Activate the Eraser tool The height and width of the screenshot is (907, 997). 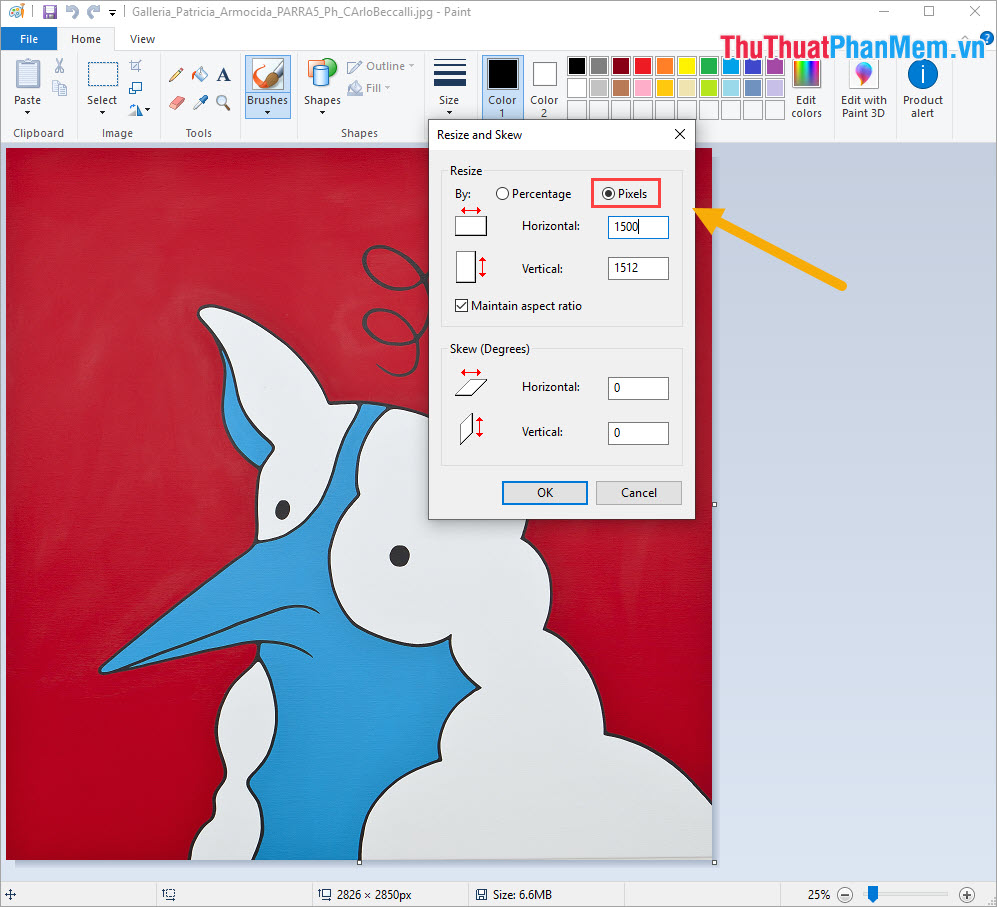tap(176, 102)
